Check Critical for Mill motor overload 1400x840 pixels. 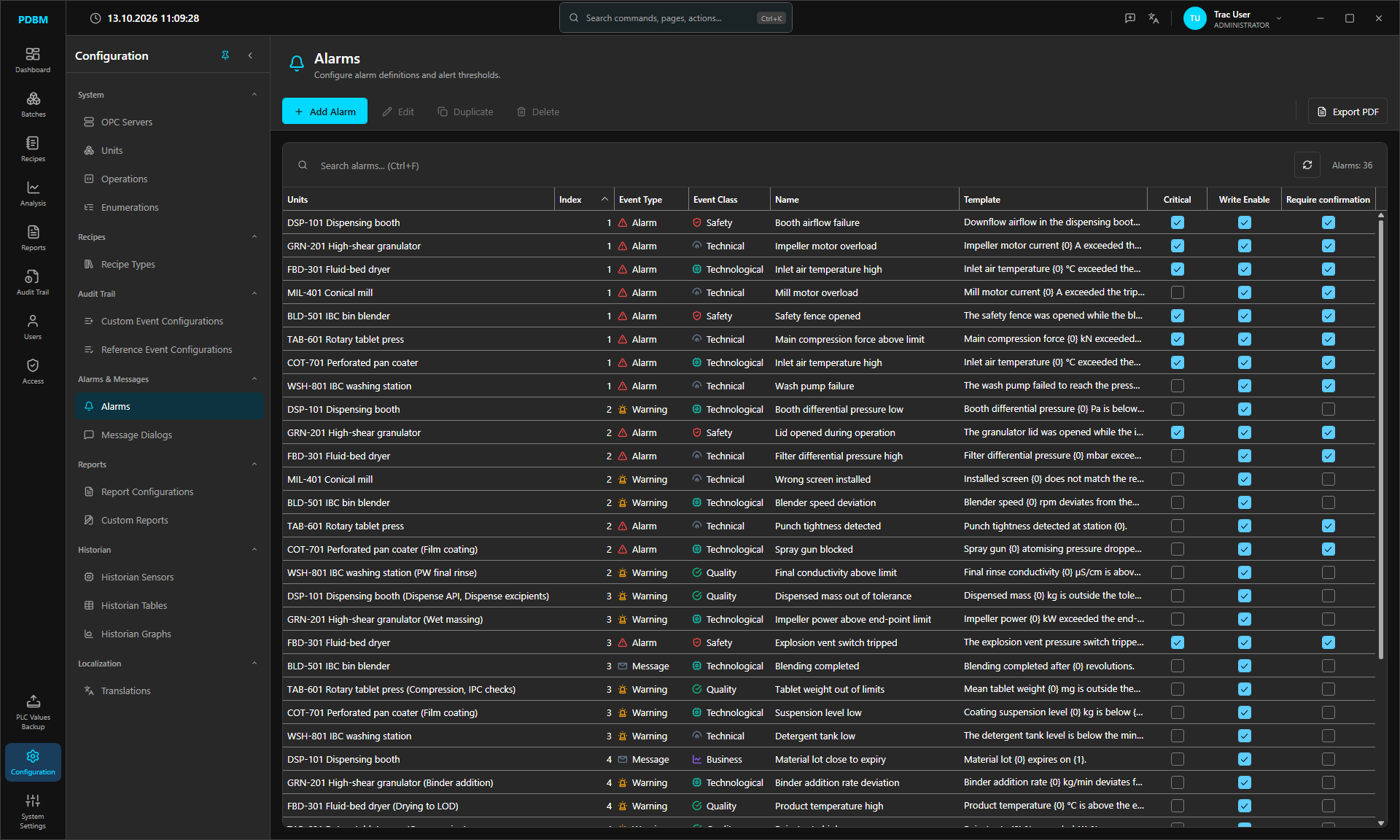(1178, 292)
